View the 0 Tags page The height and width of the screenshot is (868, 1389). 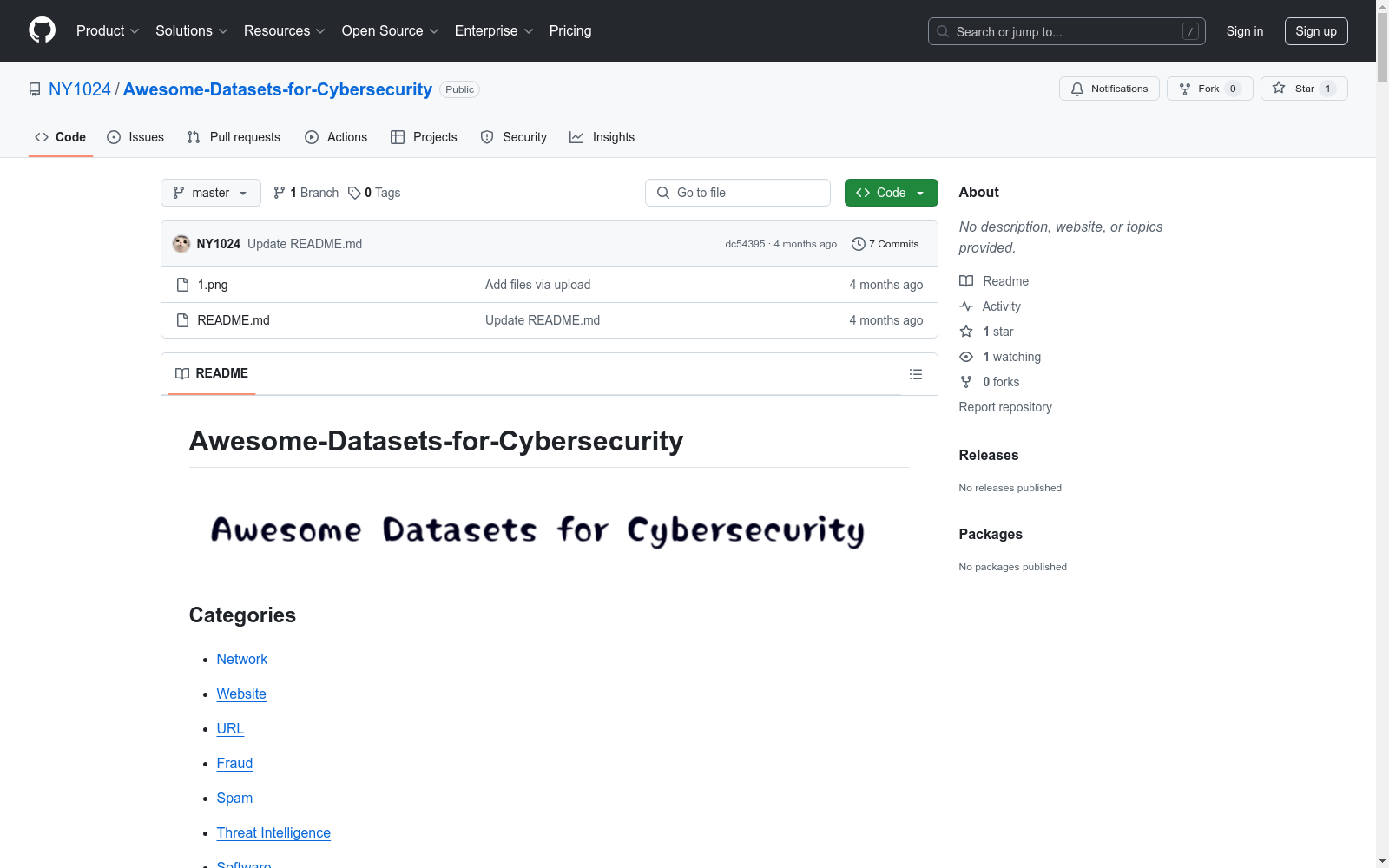coord(374,193)
